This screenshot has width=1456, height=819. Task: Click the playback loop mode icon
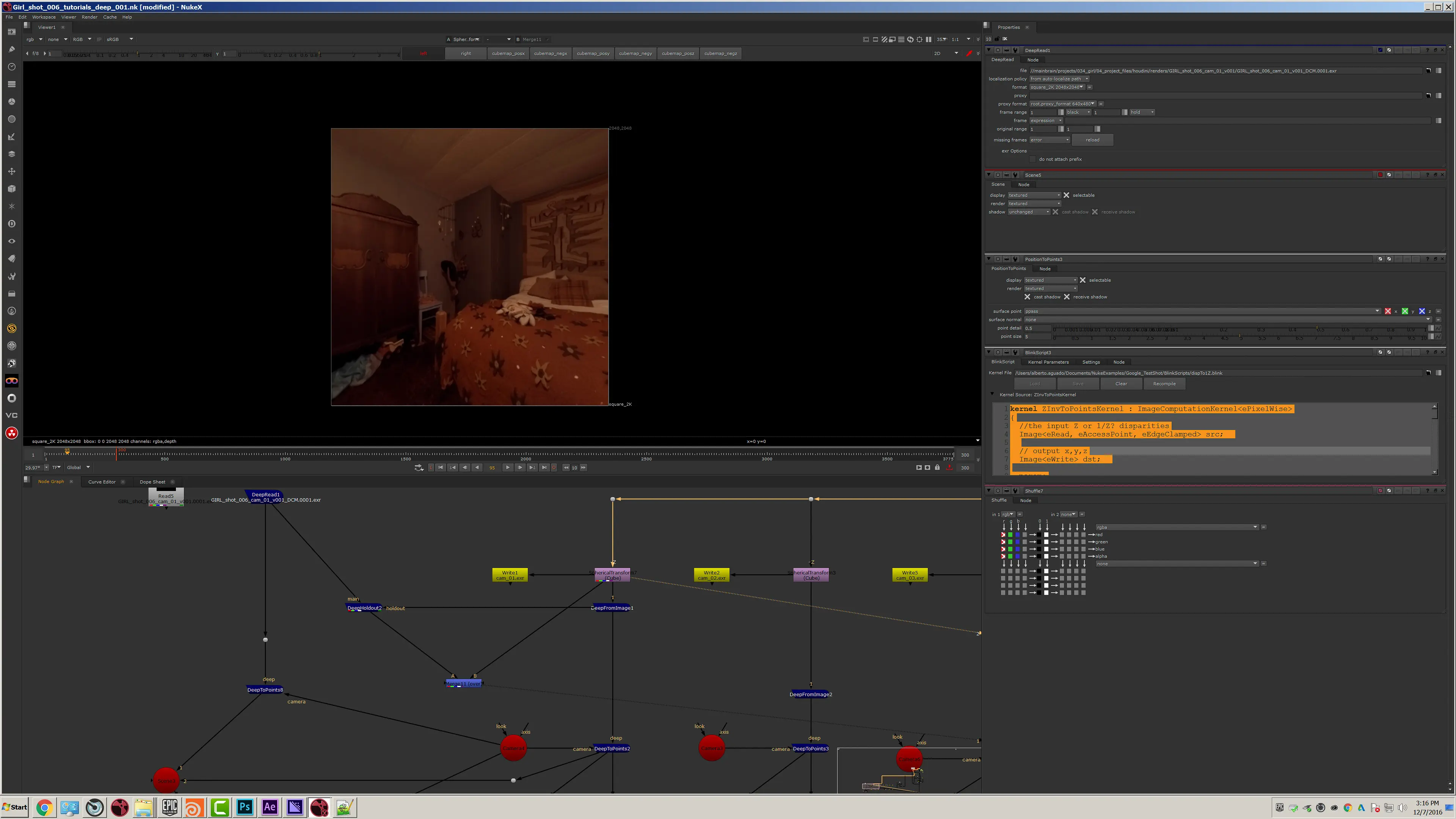419,468
